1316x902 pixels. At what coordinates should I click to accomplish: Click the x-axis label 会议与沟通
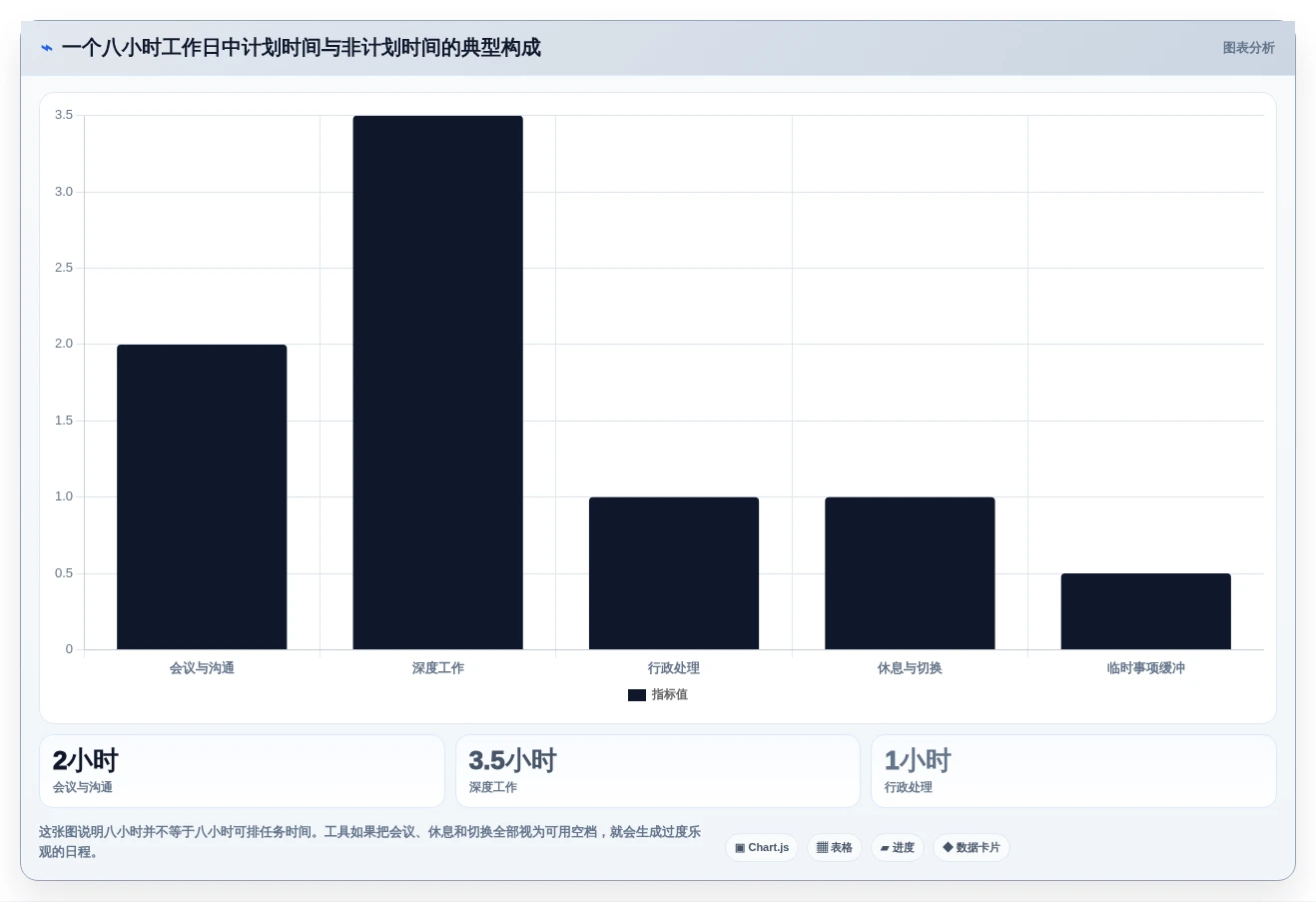[x=202, y=668]
